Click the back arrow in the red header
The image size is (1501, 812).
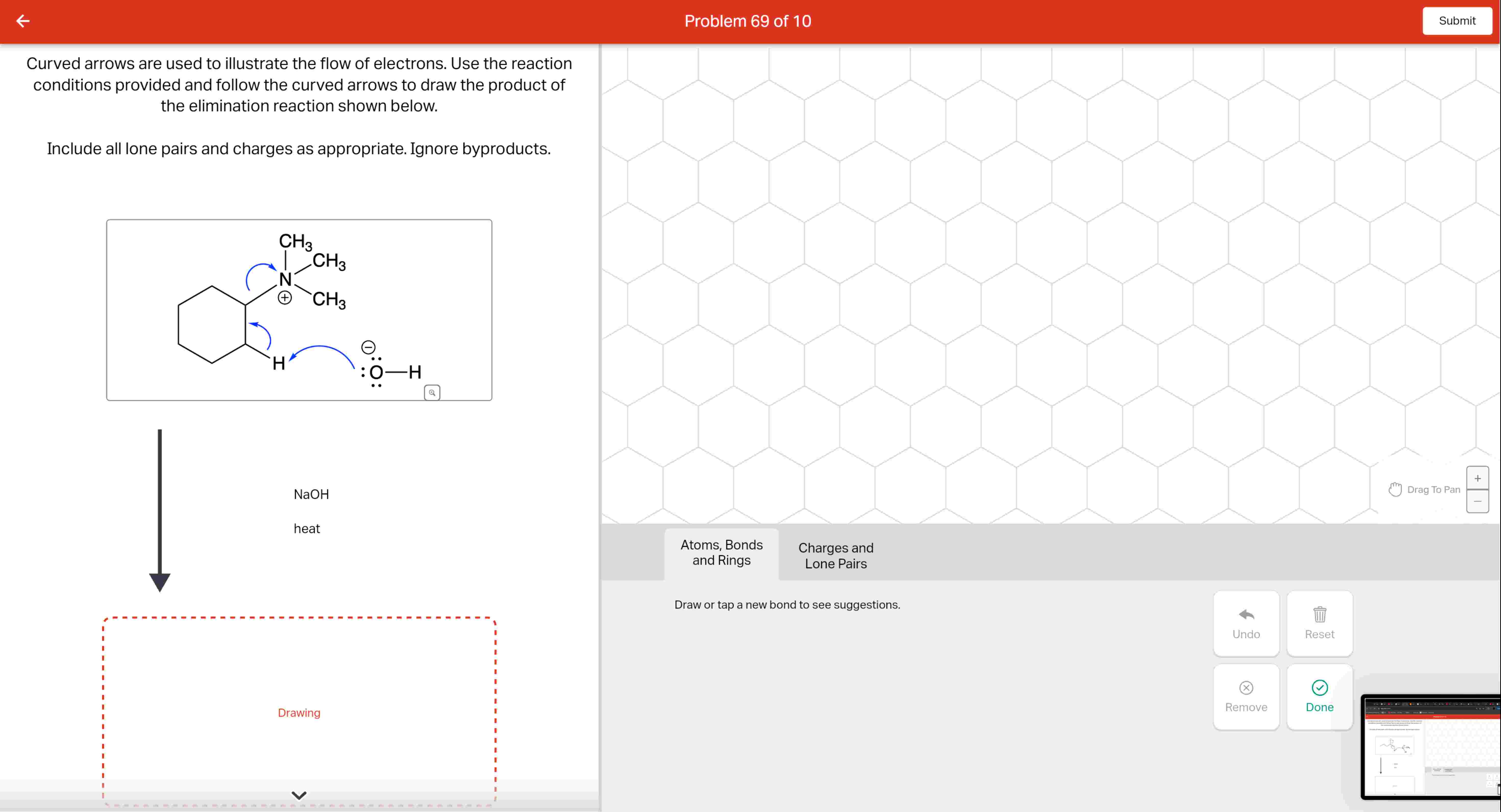click(23, 21)
